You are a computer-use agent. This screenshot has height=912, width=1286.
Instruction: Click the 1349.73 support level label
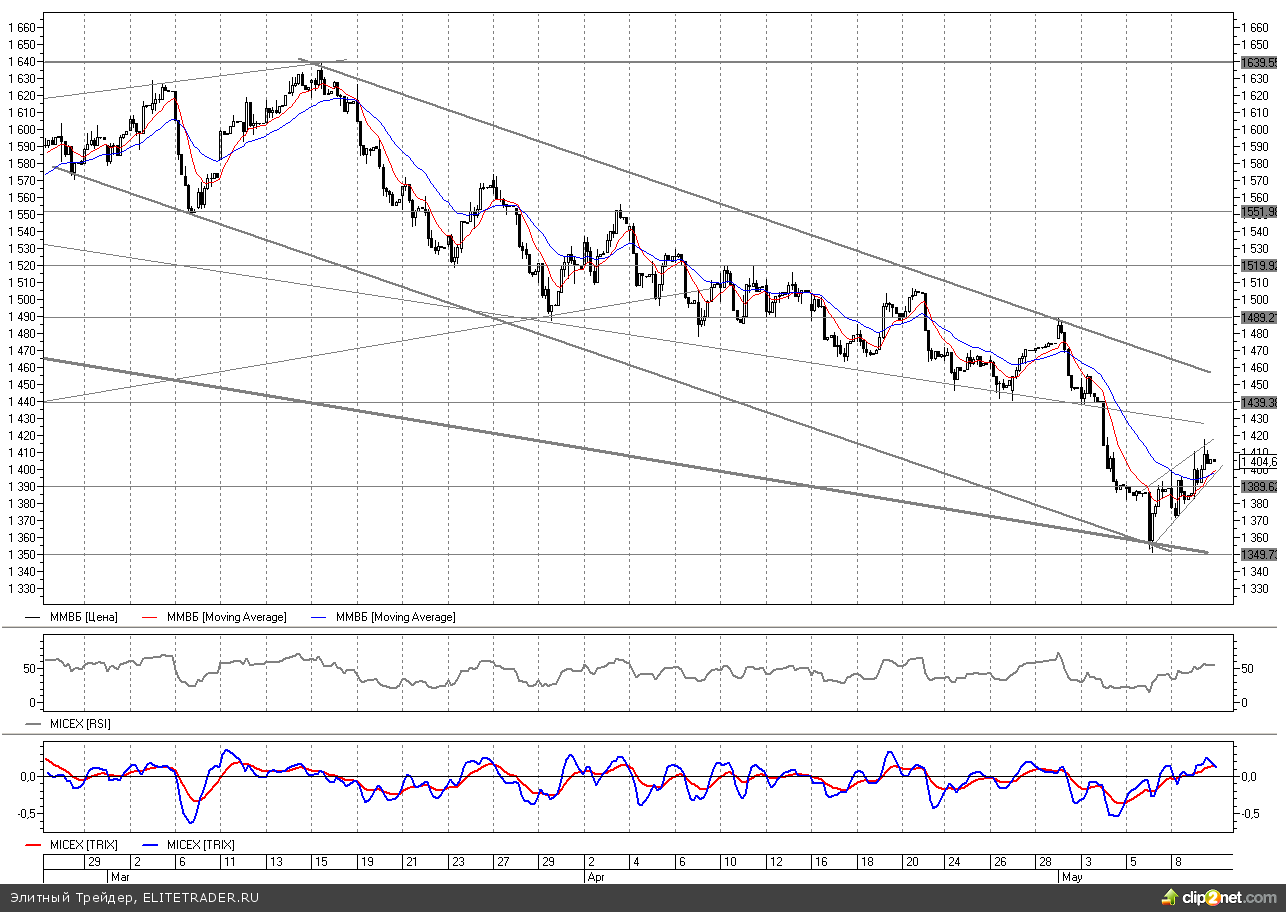click(x=1259, y=555)
